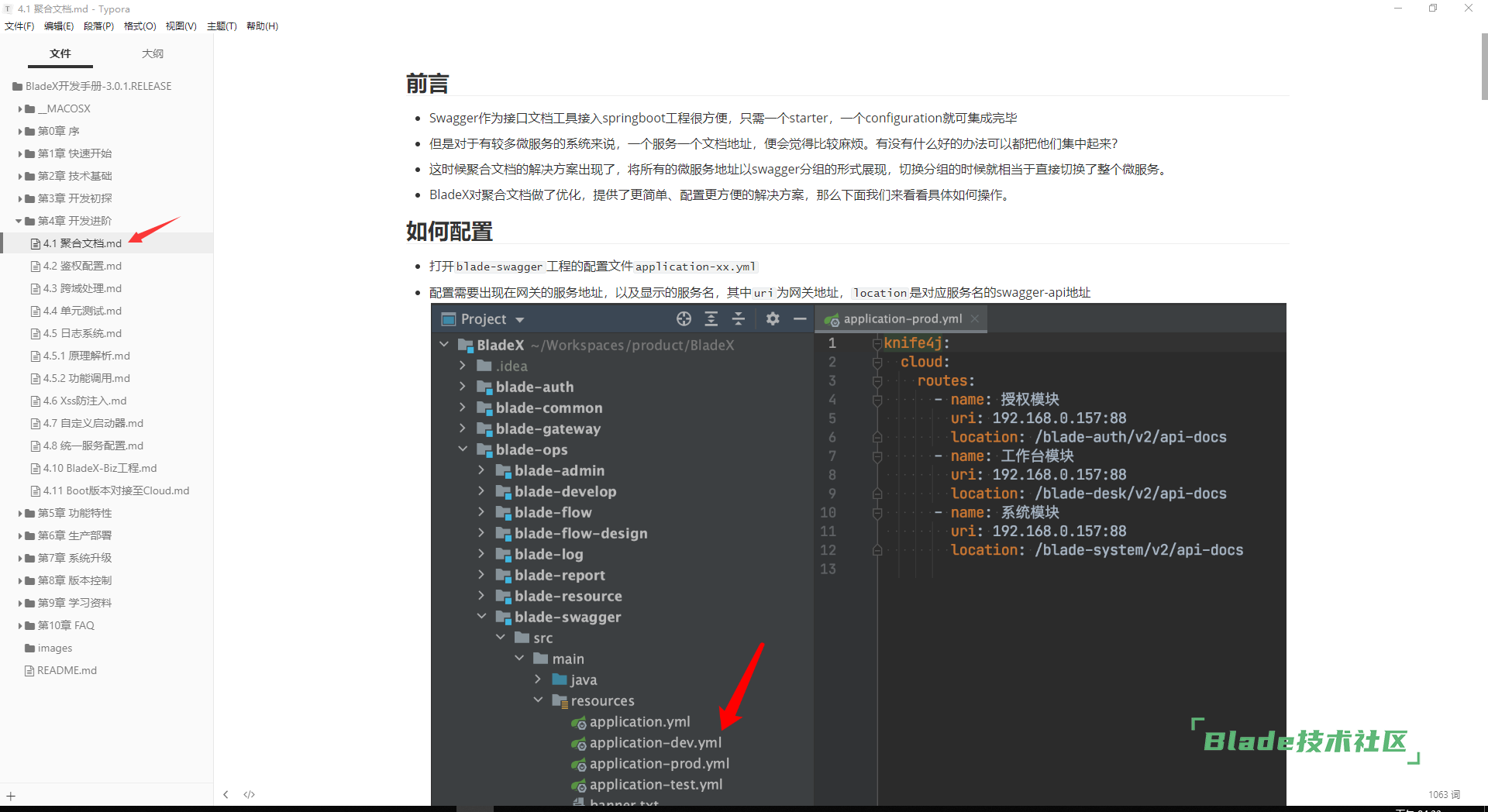
Task: Click the images folder icon
Action: (x=30, y=648)
